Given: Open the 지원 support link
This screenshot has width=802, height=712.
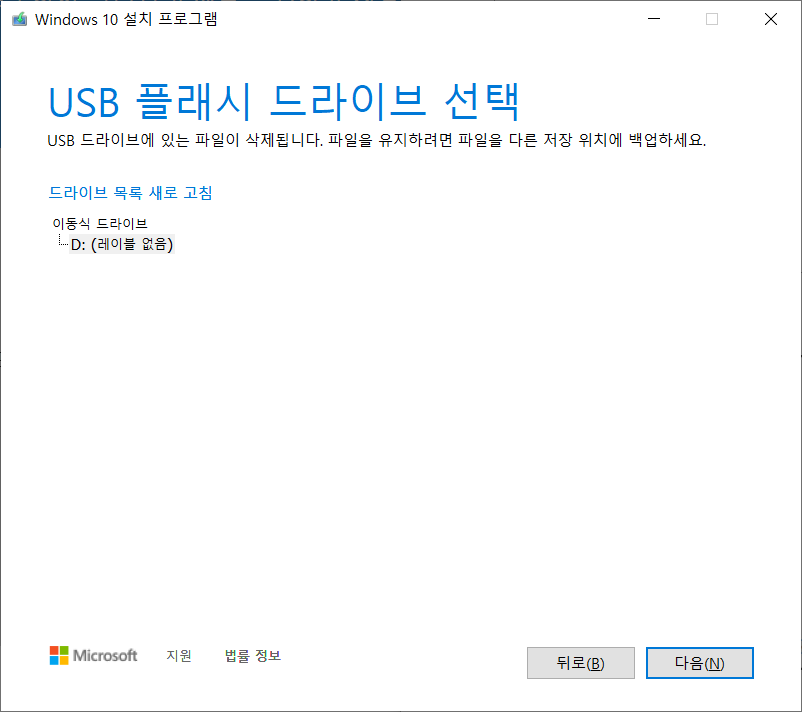Looking at the screenshot, I should 179,656.
